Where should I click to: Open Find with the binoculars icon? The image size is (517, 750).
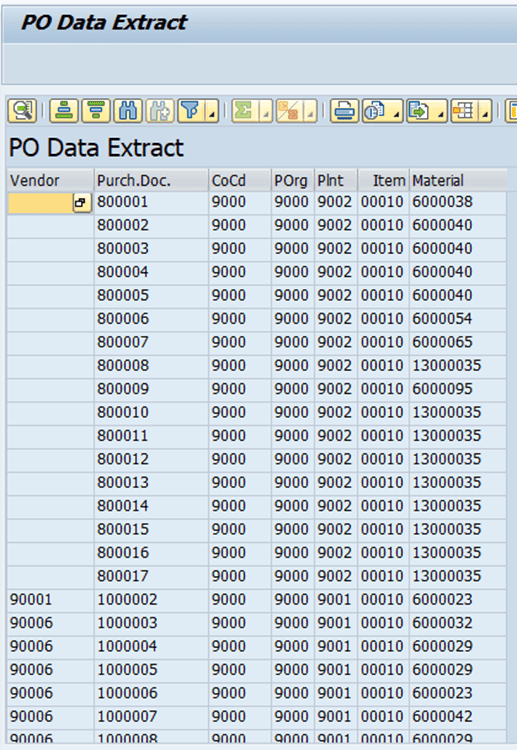tap(128, 111)
